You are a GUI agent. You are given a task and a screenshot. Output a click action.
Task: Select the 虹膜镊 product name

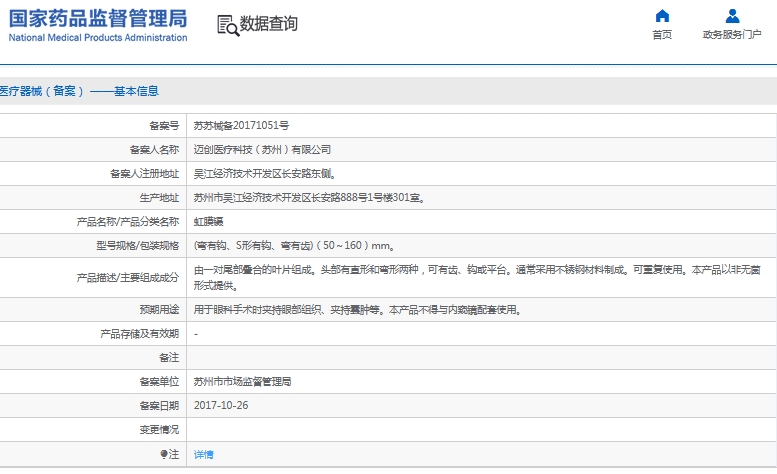tap(209, 222)
